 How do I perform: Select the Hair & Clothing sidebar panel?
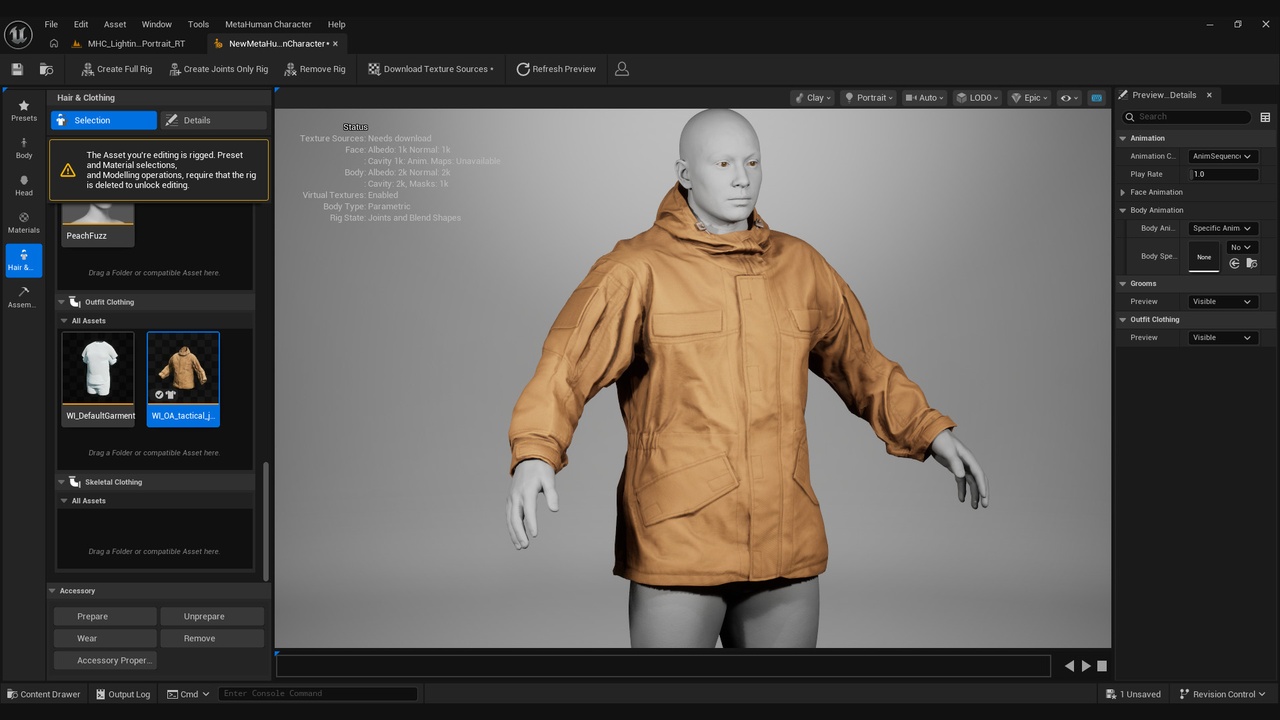click(24, 260)
